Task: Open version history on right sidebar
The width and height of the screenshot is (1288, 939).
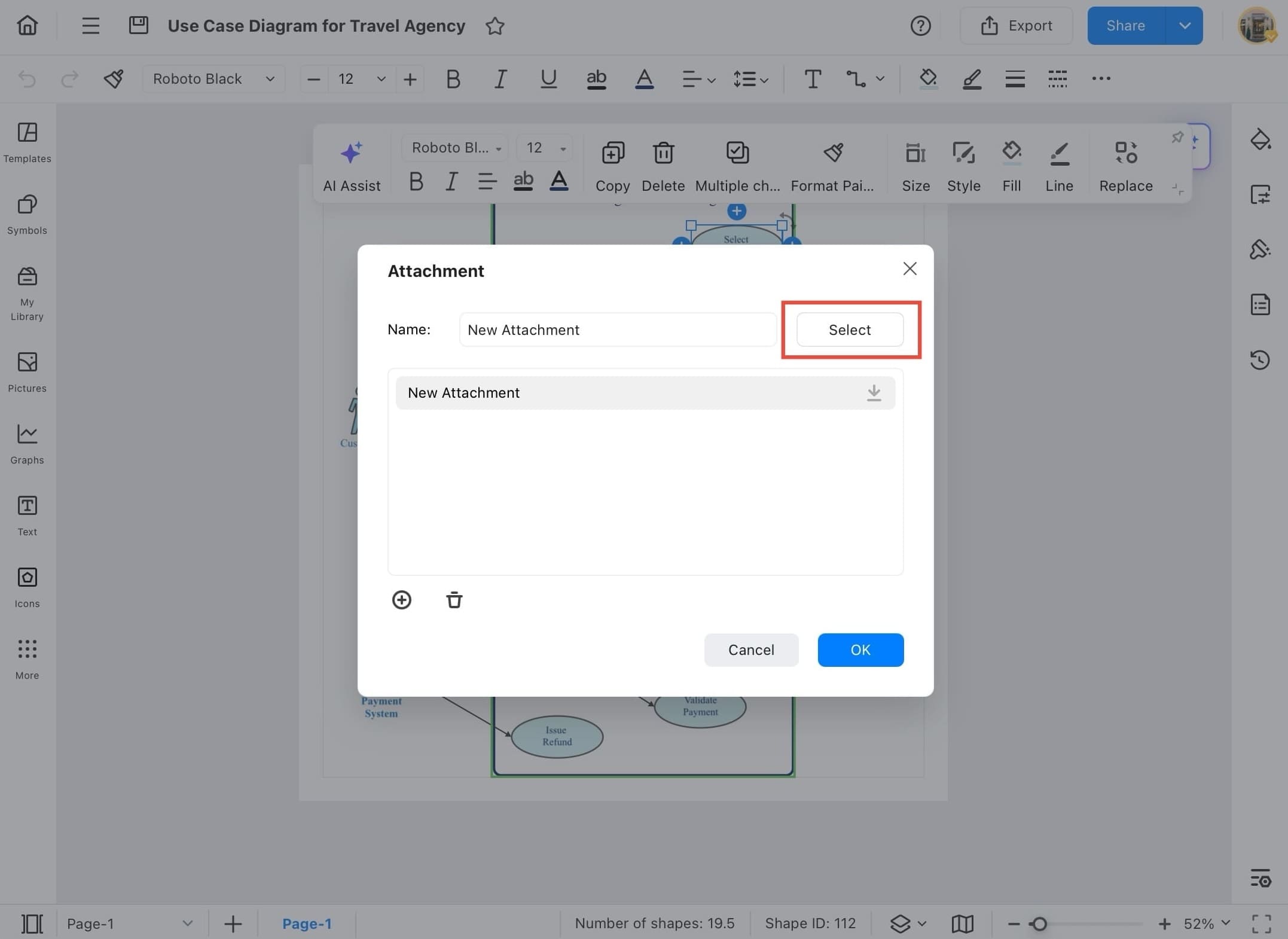Action: coord(1260,359)
